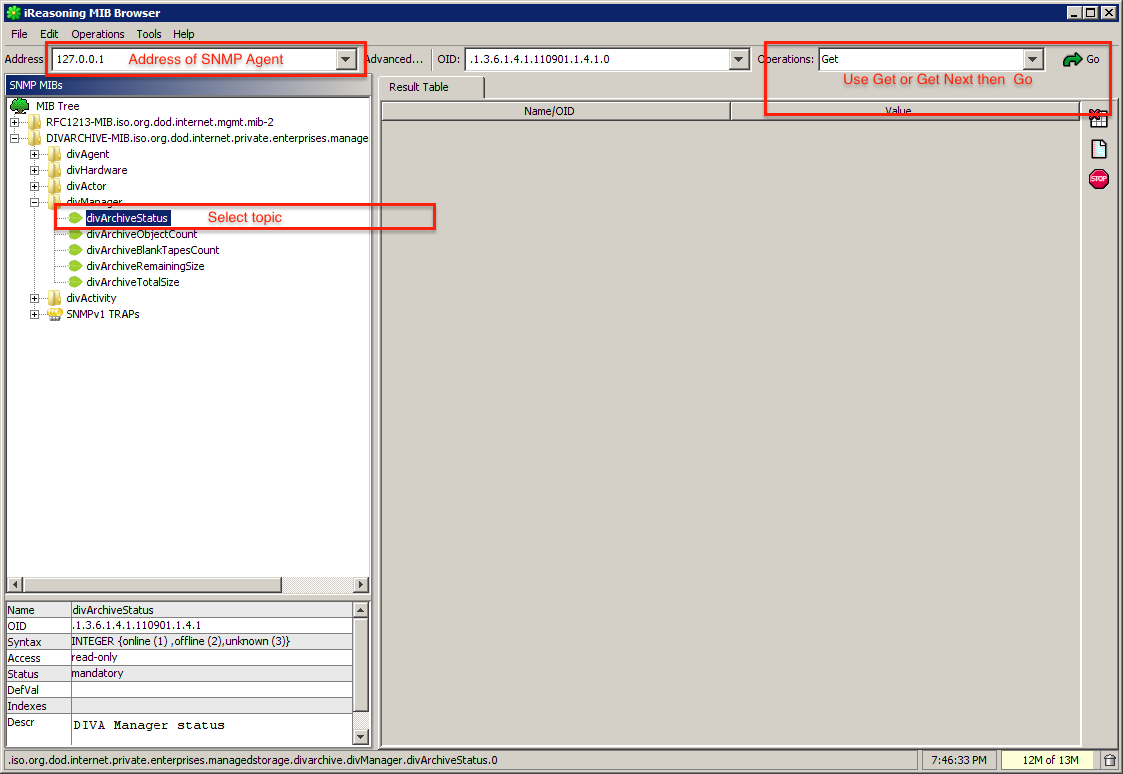Stop the running SNMP operation
Viewport: 1123px width, 774px height.
tap(1098, 179)
